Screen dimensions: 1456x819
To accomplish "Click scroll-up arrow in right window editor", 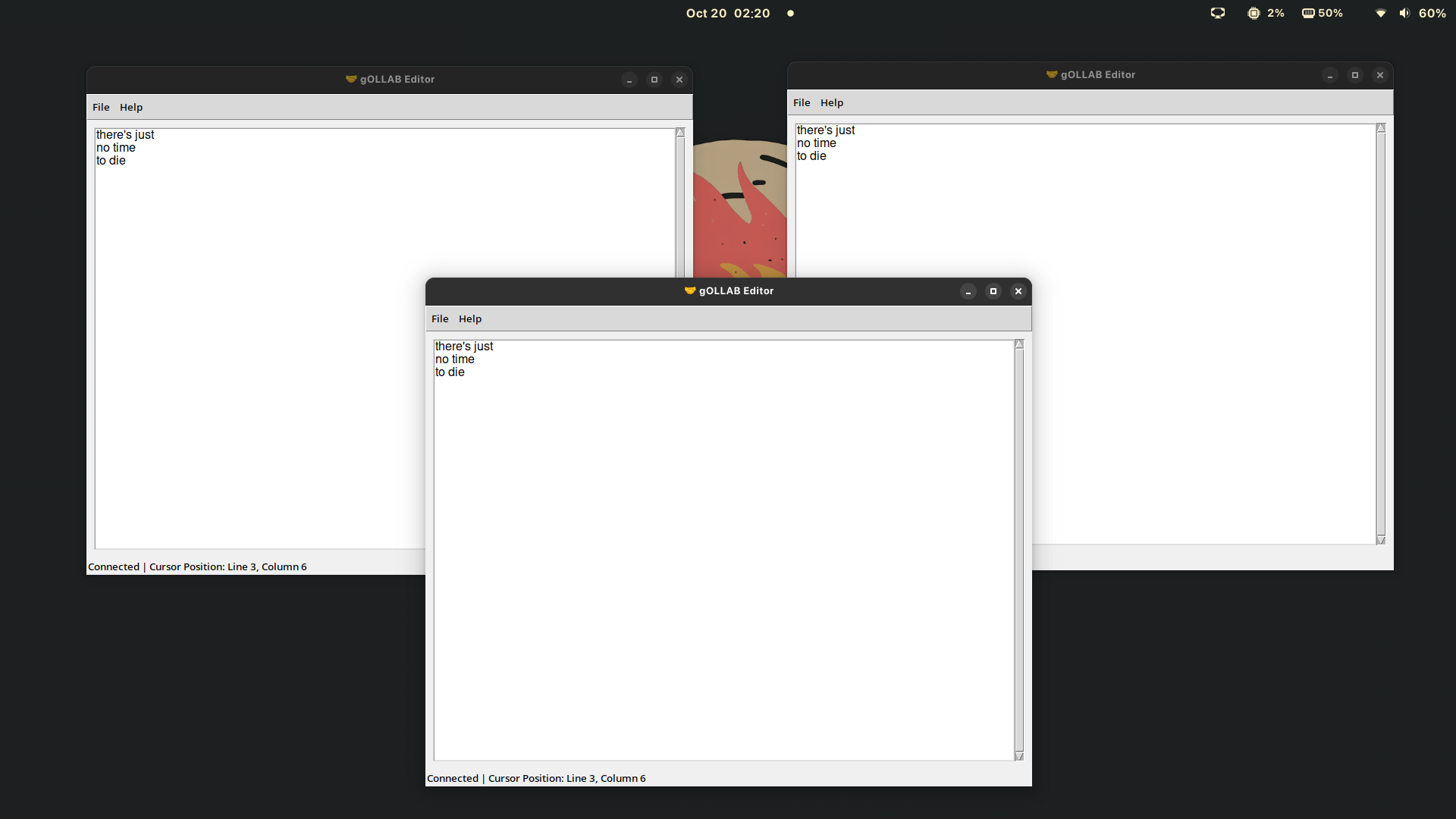I will 1381,128.
